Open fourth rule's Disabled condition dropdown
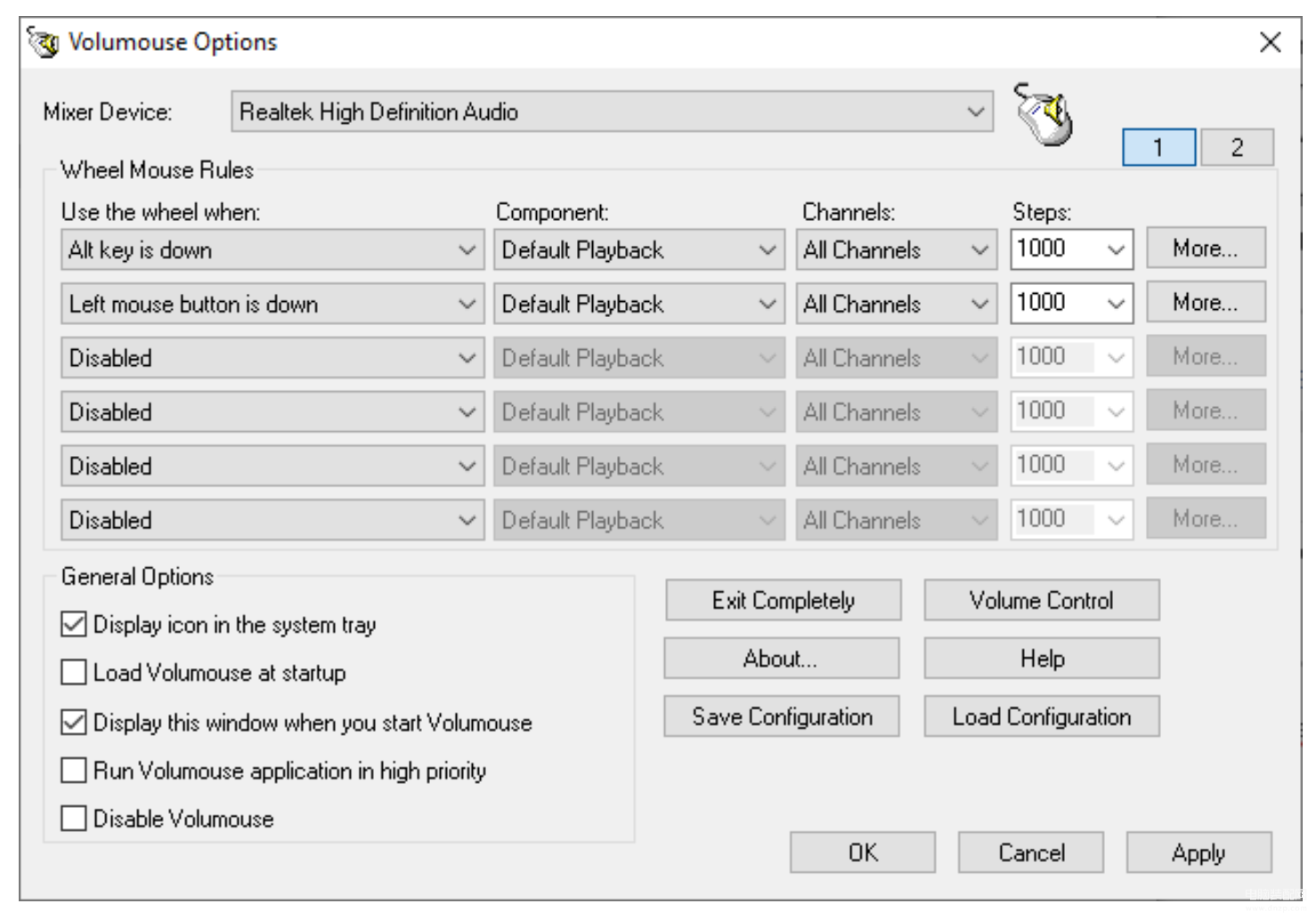This screenshot has height=920, width=1316. tap(272, 412)
